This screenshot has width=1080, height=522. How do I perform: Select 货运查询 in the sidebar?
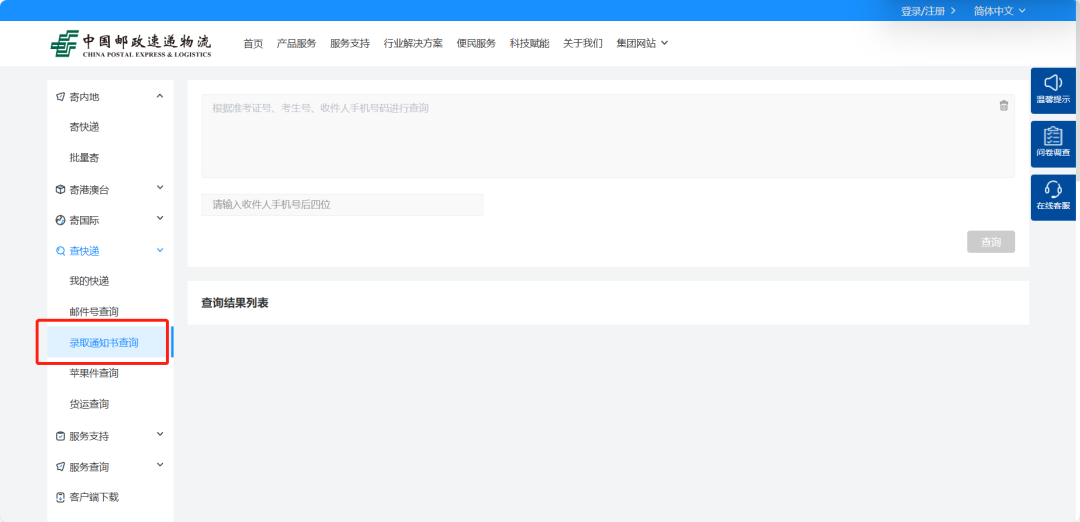89,404
